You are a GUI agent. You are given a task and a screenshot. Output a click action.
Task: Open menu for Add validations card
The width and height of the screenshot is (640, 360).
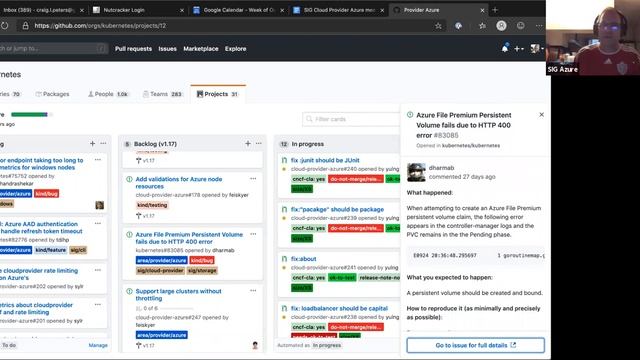click(x=253, y=179)
